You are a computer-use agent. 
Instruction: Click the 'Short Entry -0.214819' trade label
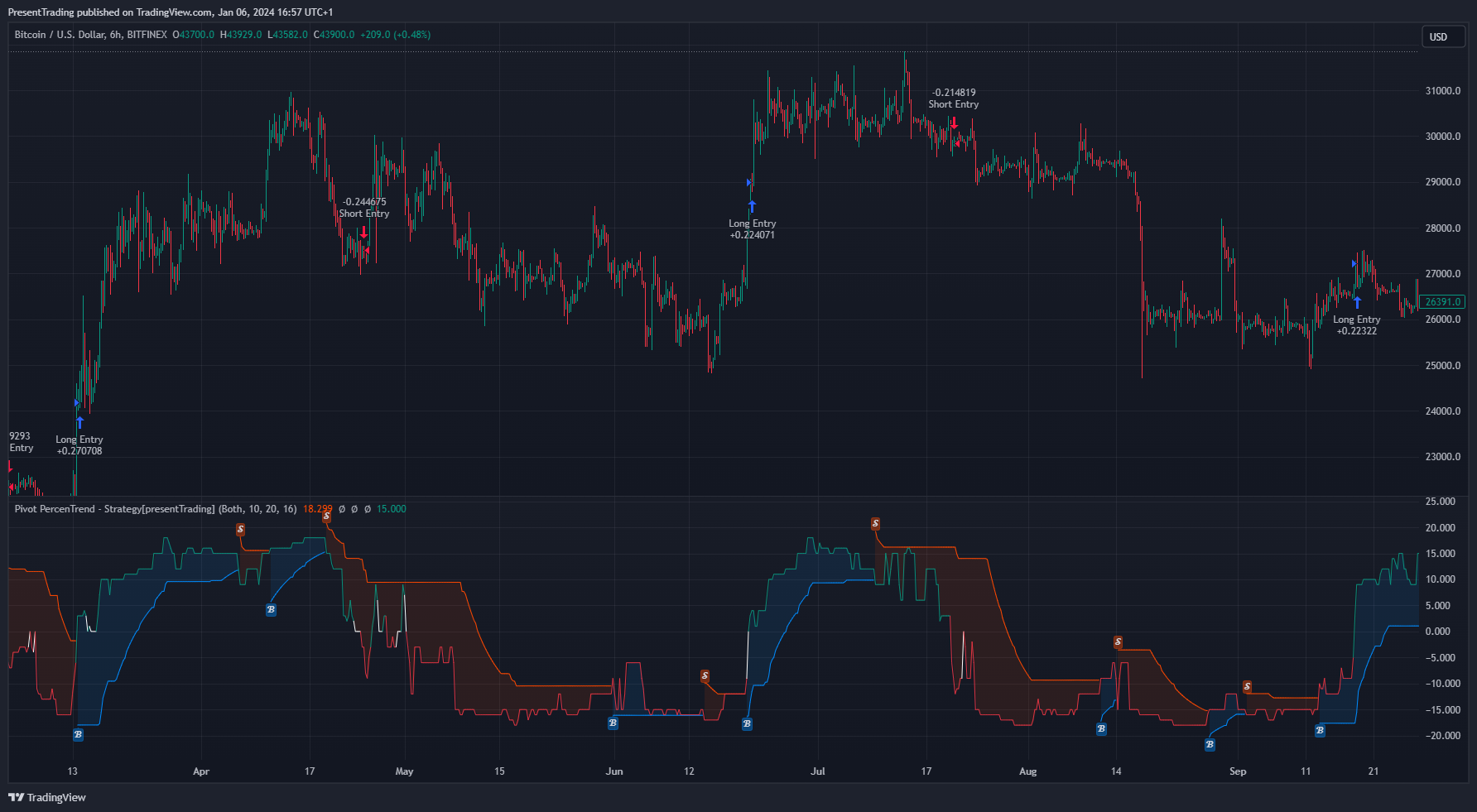(x=954, y=98)
